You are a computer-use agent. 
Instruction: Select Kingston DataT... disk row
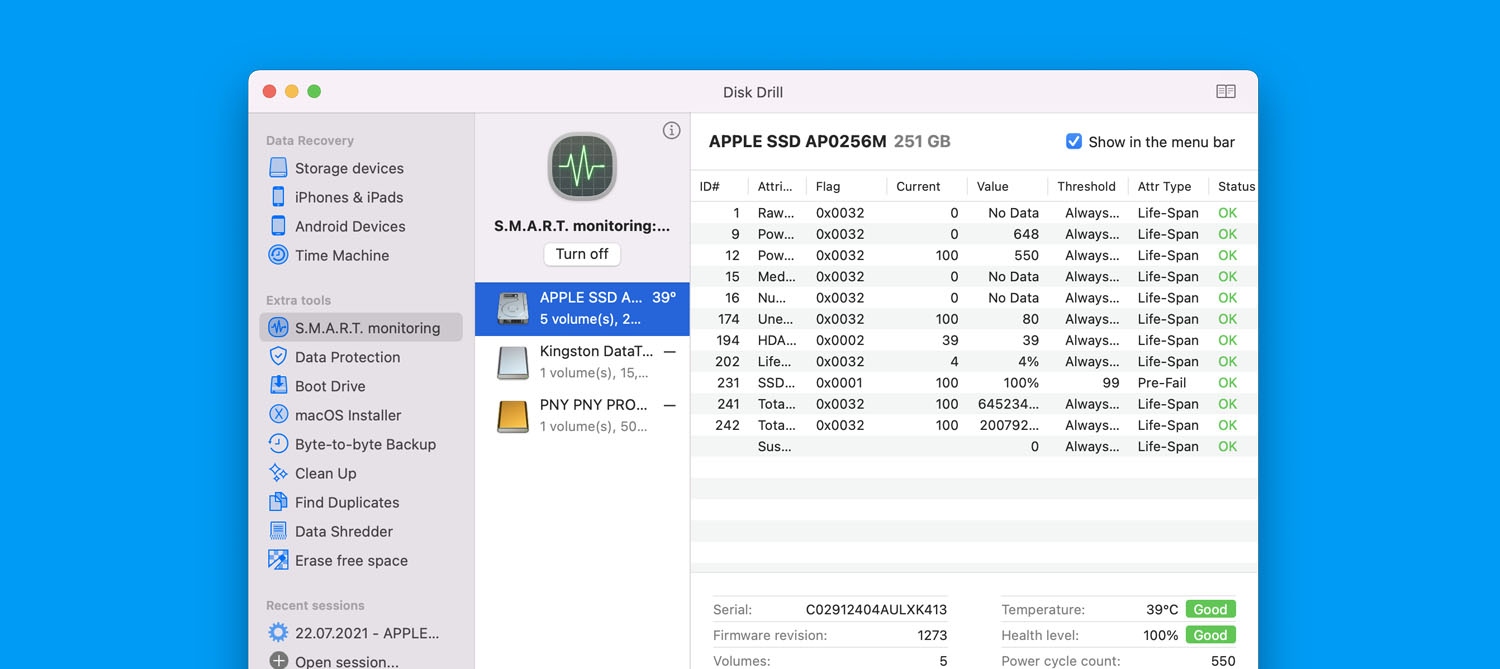coord(582,362)
